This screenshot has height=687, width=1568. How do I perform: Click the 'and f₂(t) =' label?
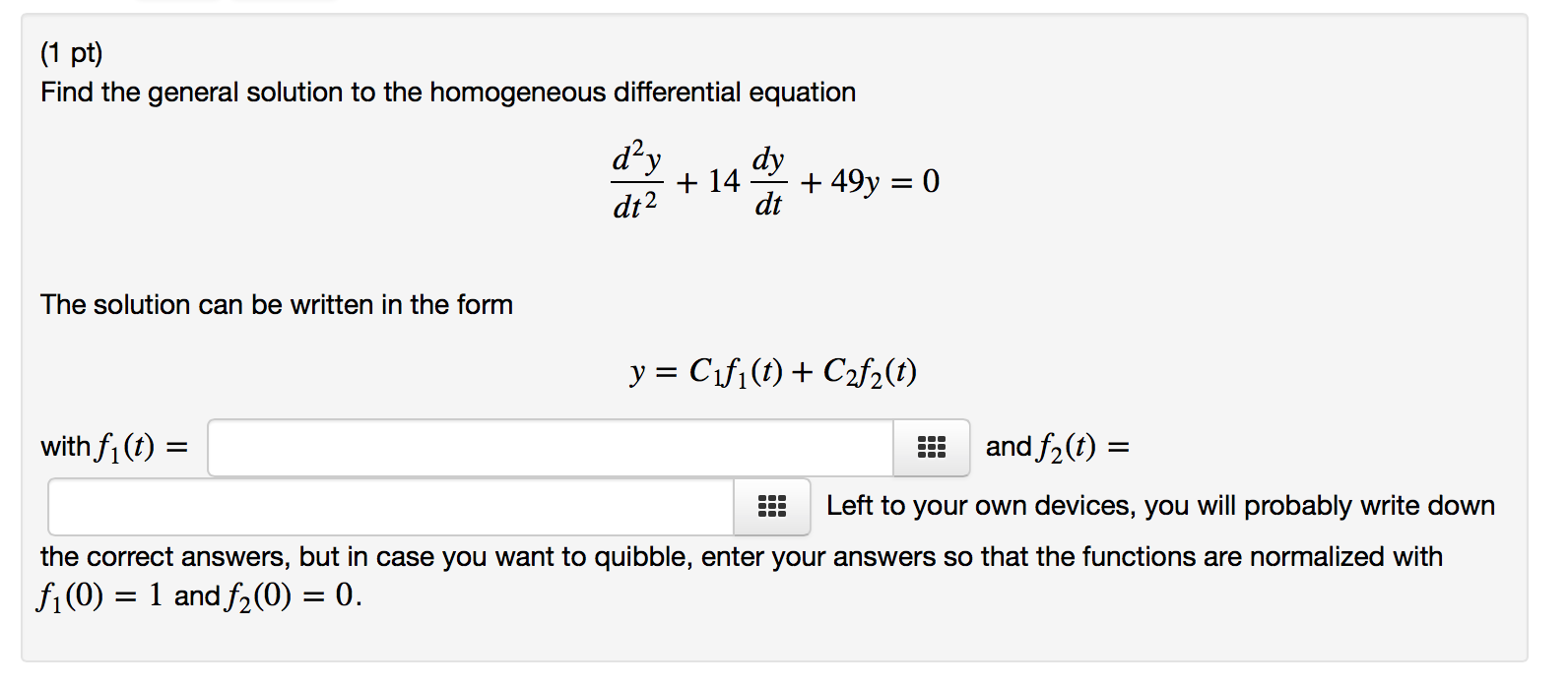click(x=1055, y=446)
